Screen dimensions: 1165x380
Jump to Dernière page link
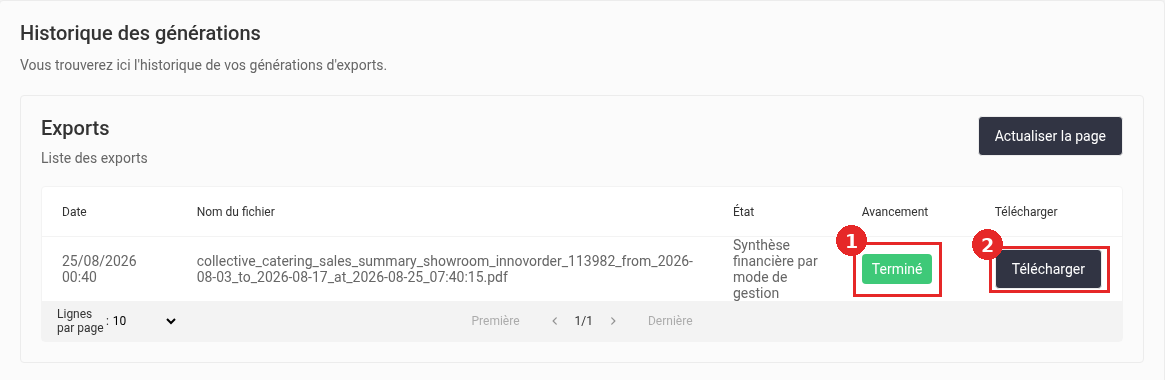670,321
